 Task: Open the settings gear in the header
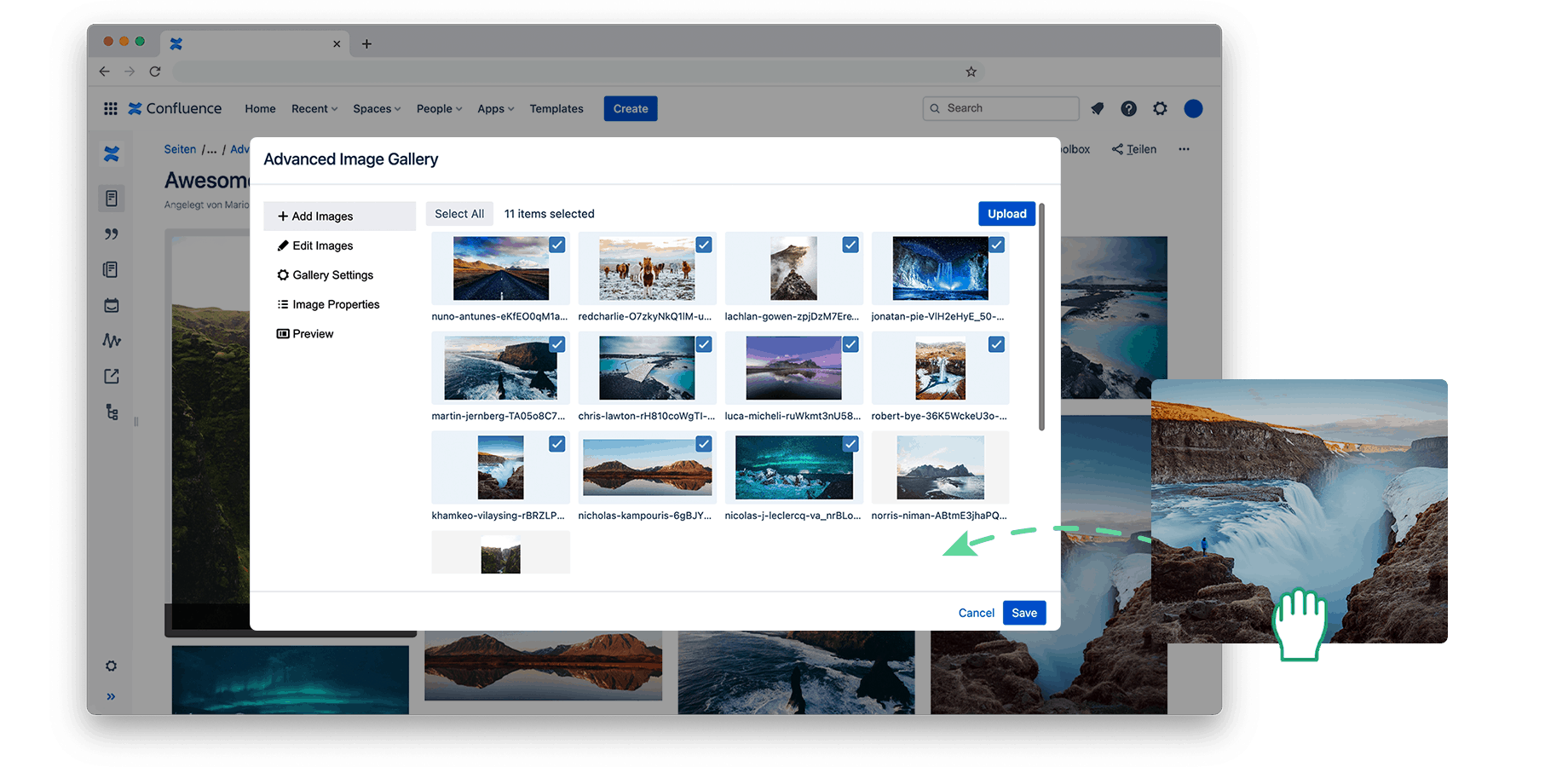tap(1160, 108)
